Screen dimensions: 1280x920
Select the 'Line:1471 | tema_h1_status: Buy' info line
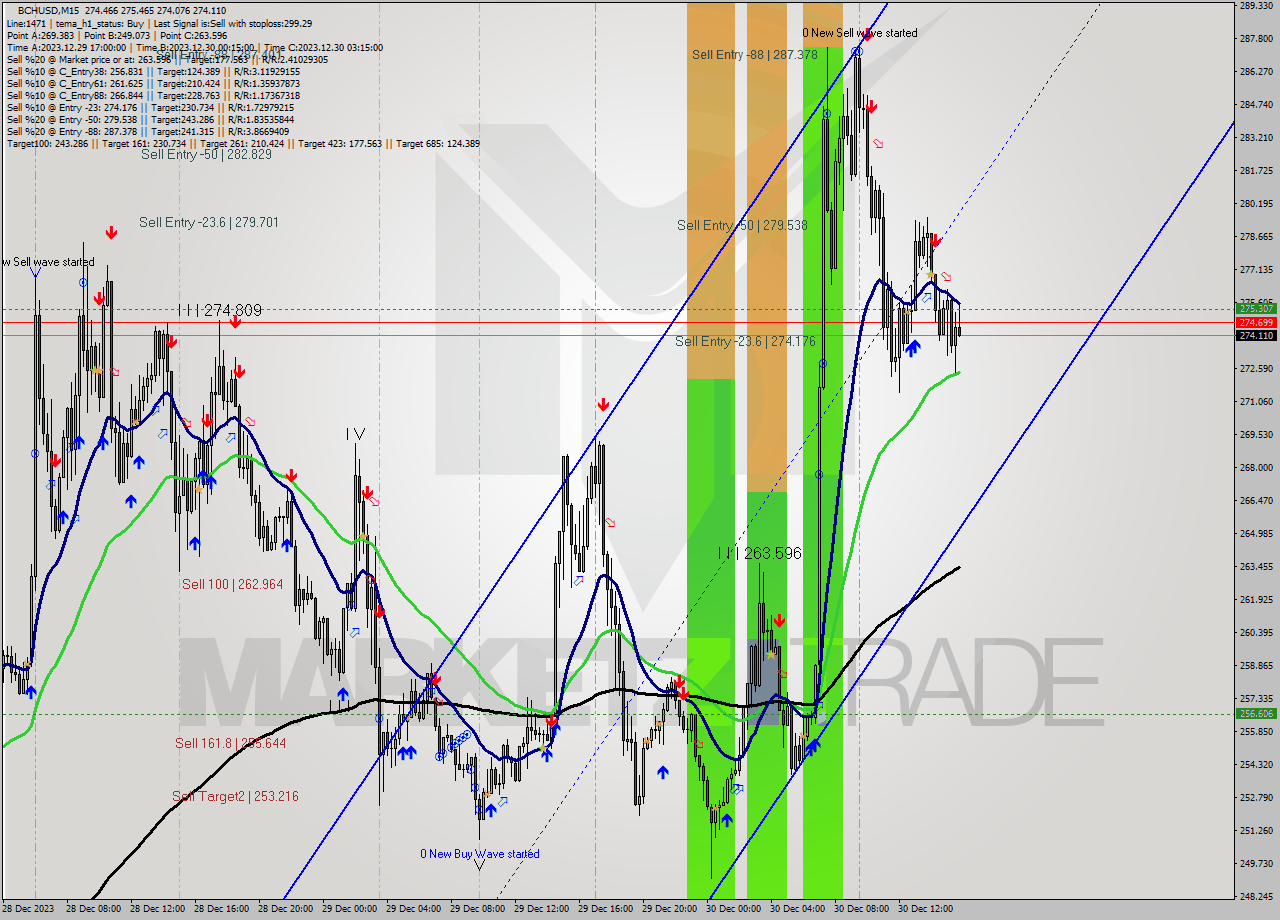pos(159,23)
